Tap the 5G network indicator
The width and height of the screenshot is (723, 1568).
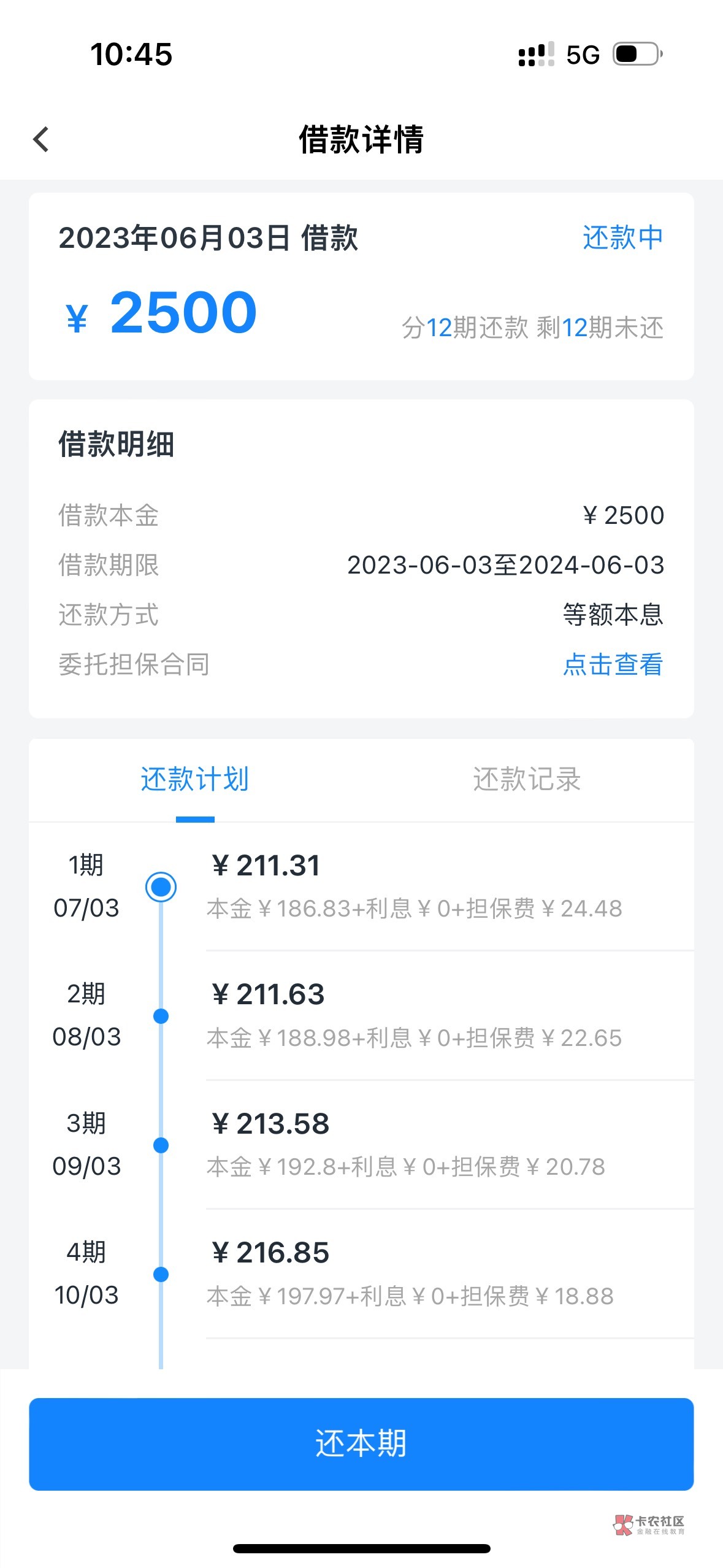[x=583, y=55]
